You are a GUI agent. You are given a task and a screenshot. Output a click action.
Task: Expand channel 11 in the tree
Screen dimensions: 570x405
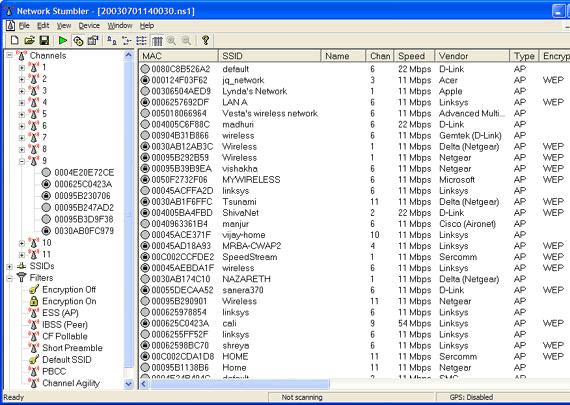tap(22, 254)
